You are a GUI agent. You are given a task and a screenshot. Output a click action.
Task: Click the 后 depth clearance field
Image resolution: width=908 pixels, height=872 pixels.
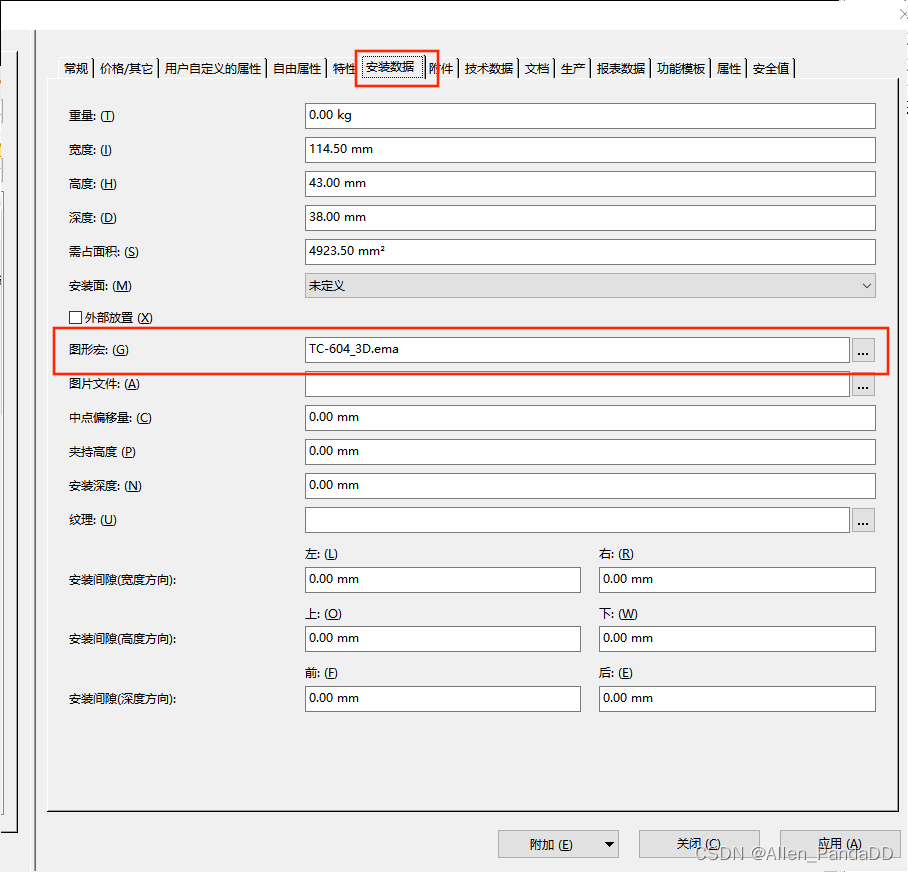(x=736, y=699)
